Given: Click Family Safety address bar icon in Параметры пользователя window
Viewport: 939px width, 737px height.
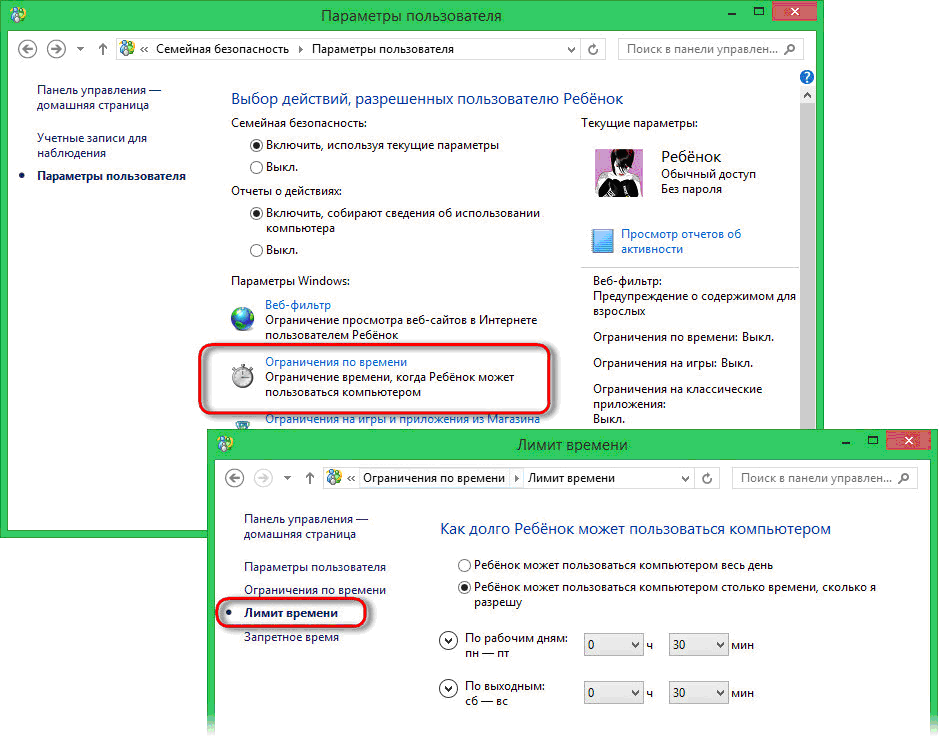Looking at the screenshot, I should point(127,48).
